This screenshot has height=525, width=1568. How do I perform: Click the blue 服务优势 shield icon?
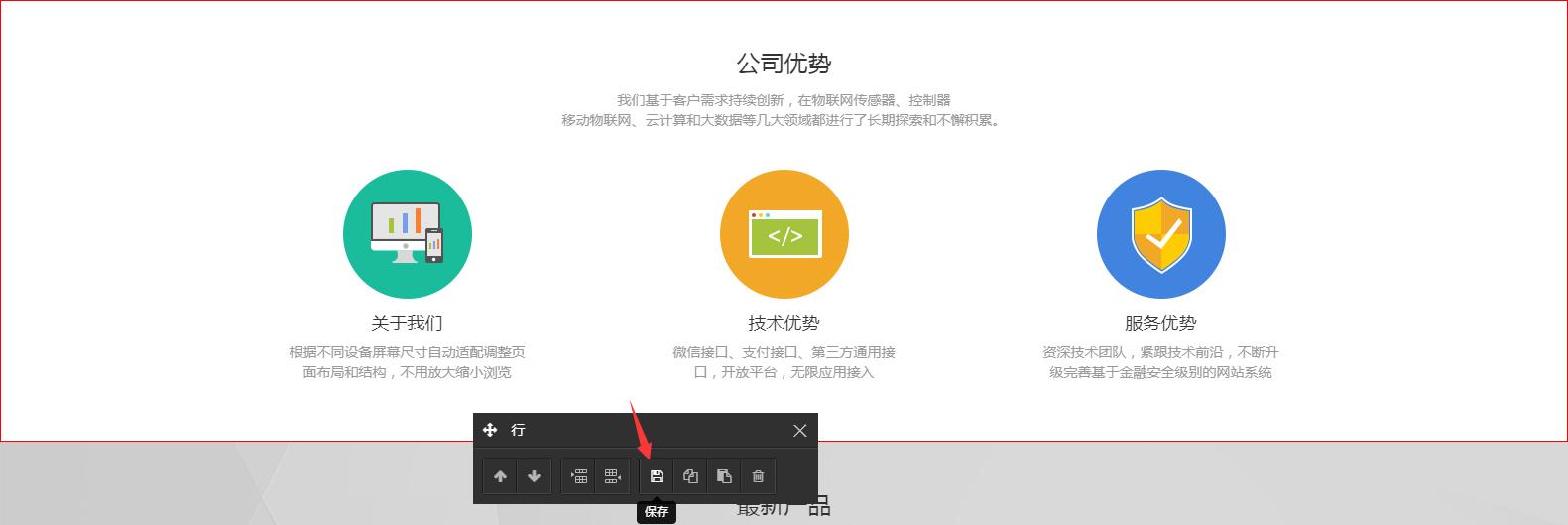click(1160, 234)
